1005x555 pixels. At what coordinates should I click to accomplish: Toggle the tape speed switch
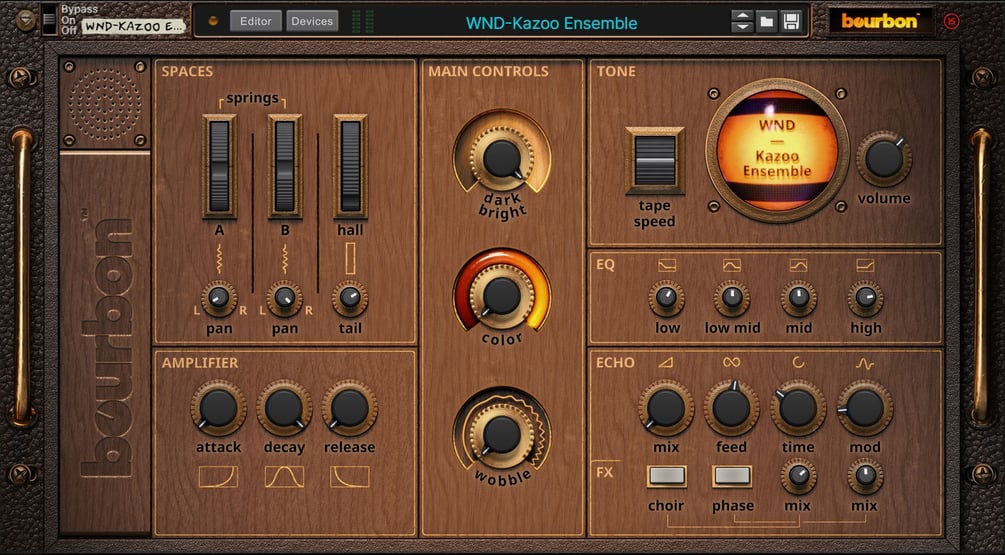point(654,160)
